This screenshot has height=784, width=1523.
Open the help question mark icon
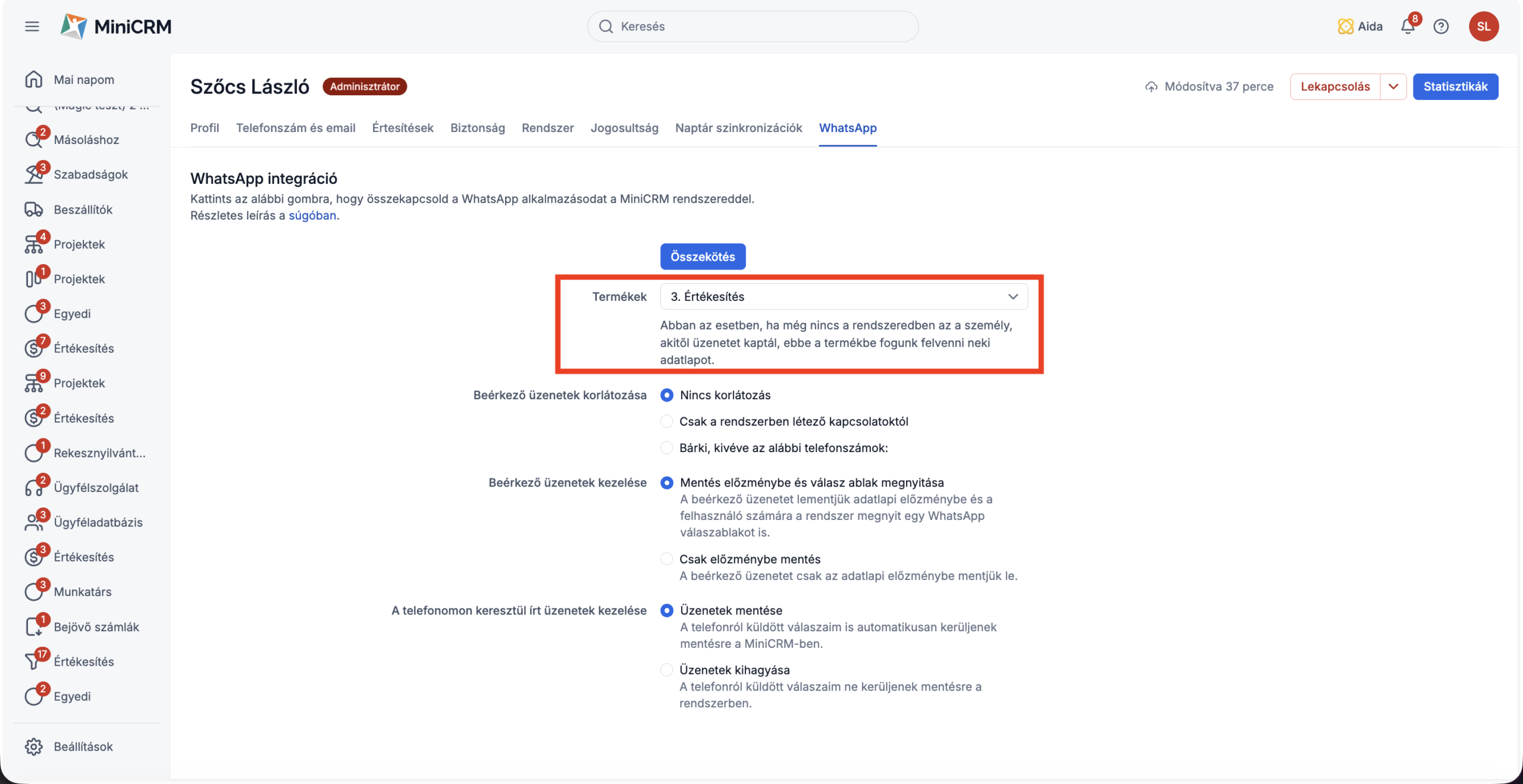point(1441,26)
